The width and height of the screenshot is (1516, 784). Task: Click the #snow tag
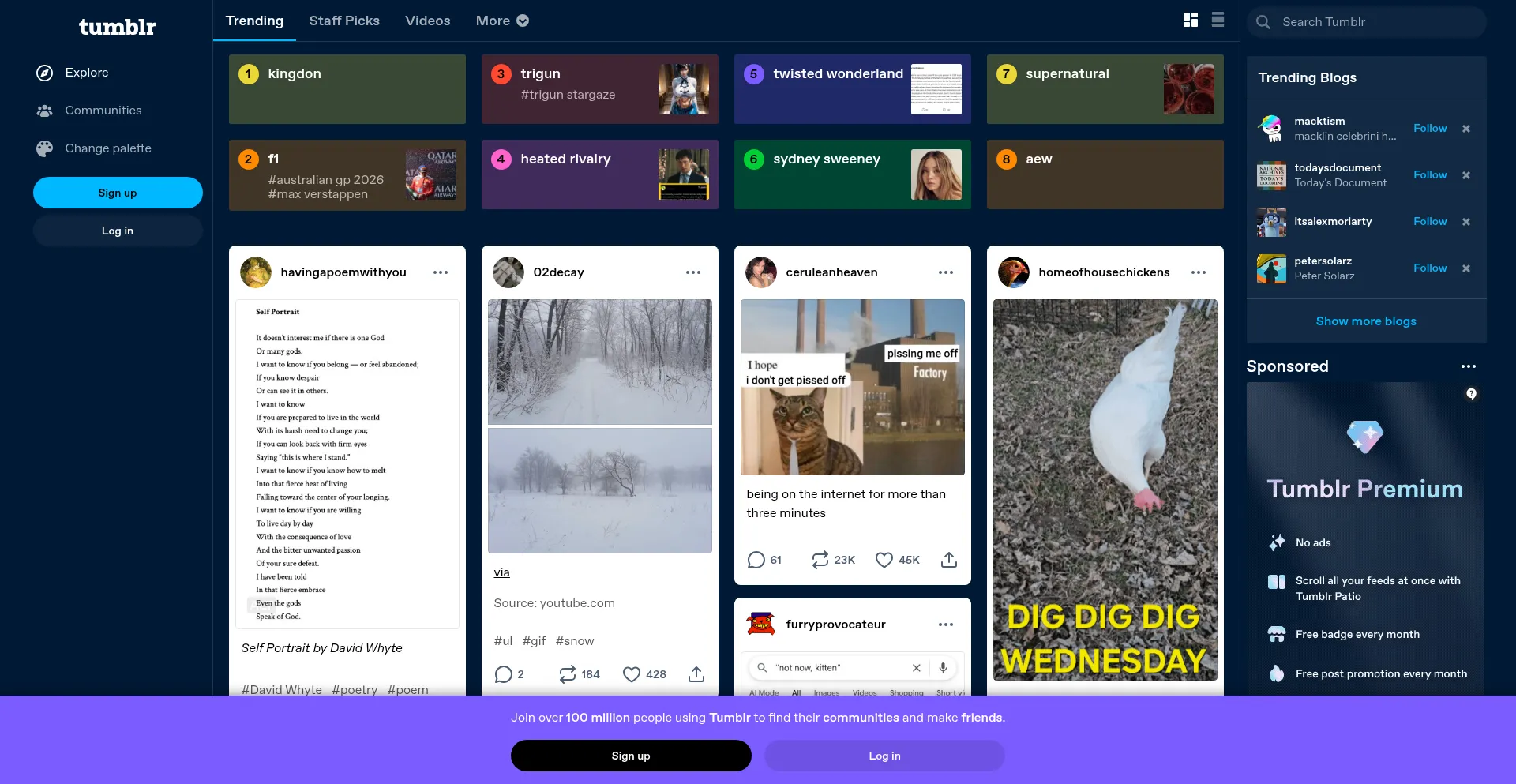[x=575, y=641]
